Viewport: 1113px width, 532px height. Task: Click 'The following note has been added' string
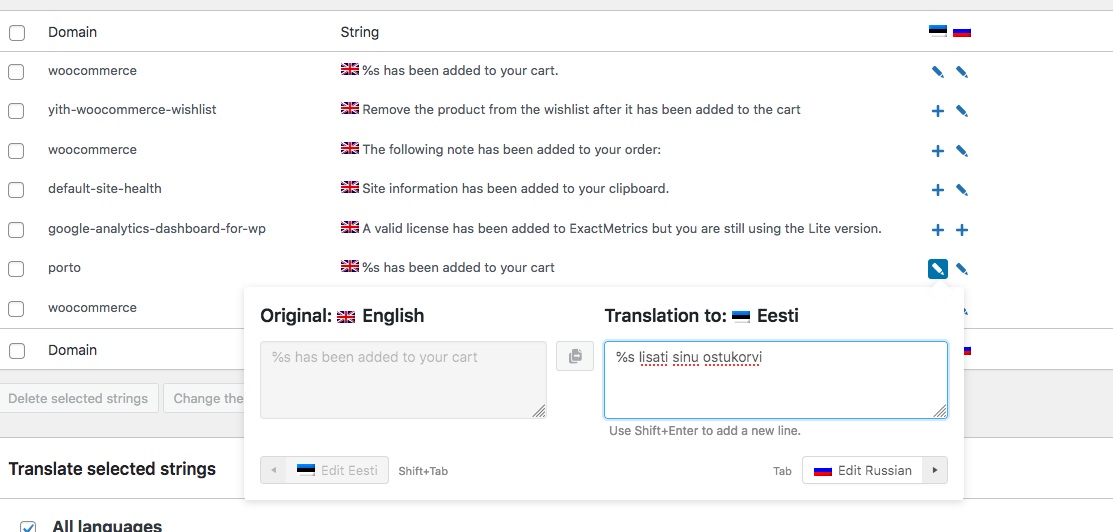(512, 150)
